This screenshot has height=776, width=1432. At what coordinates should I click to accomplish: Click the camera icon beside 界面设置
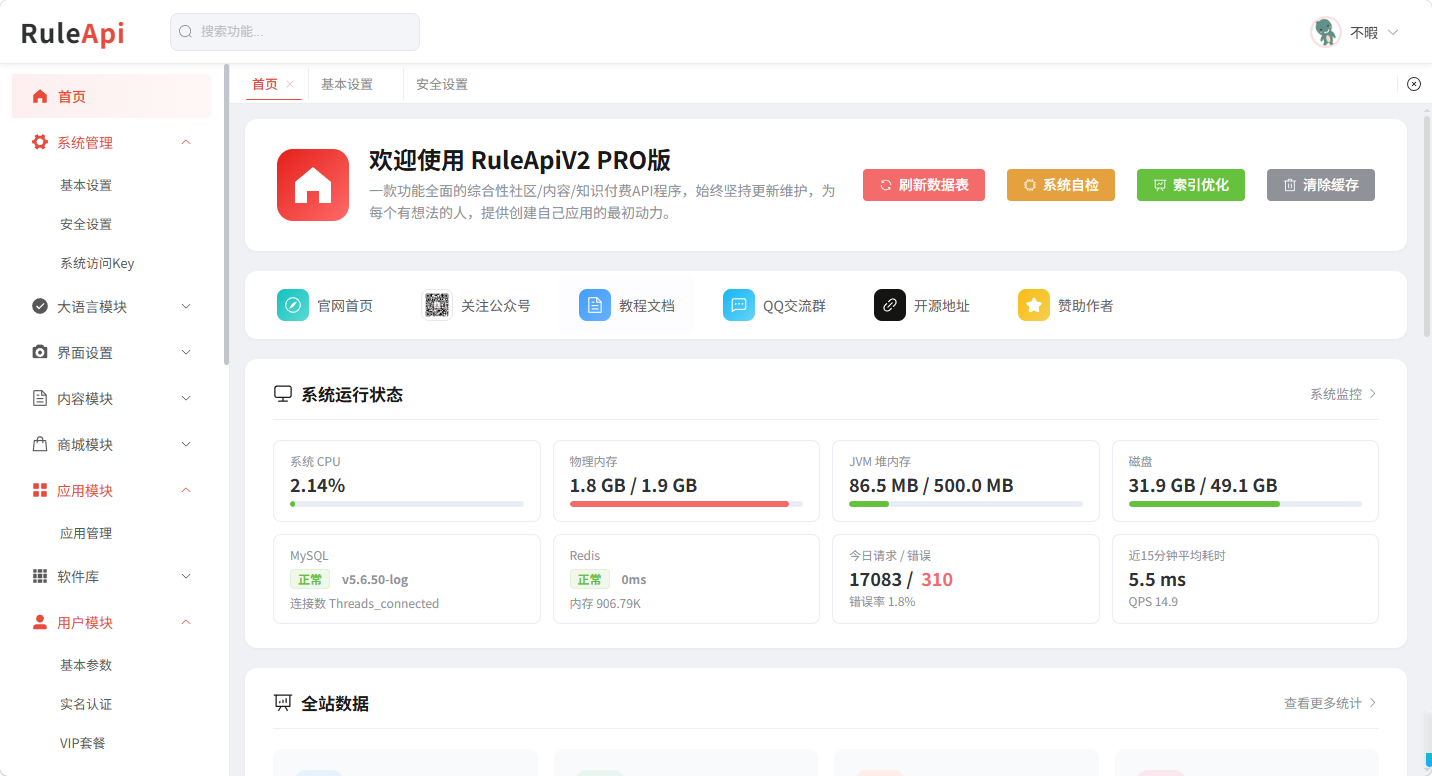(x=40, y=353)
